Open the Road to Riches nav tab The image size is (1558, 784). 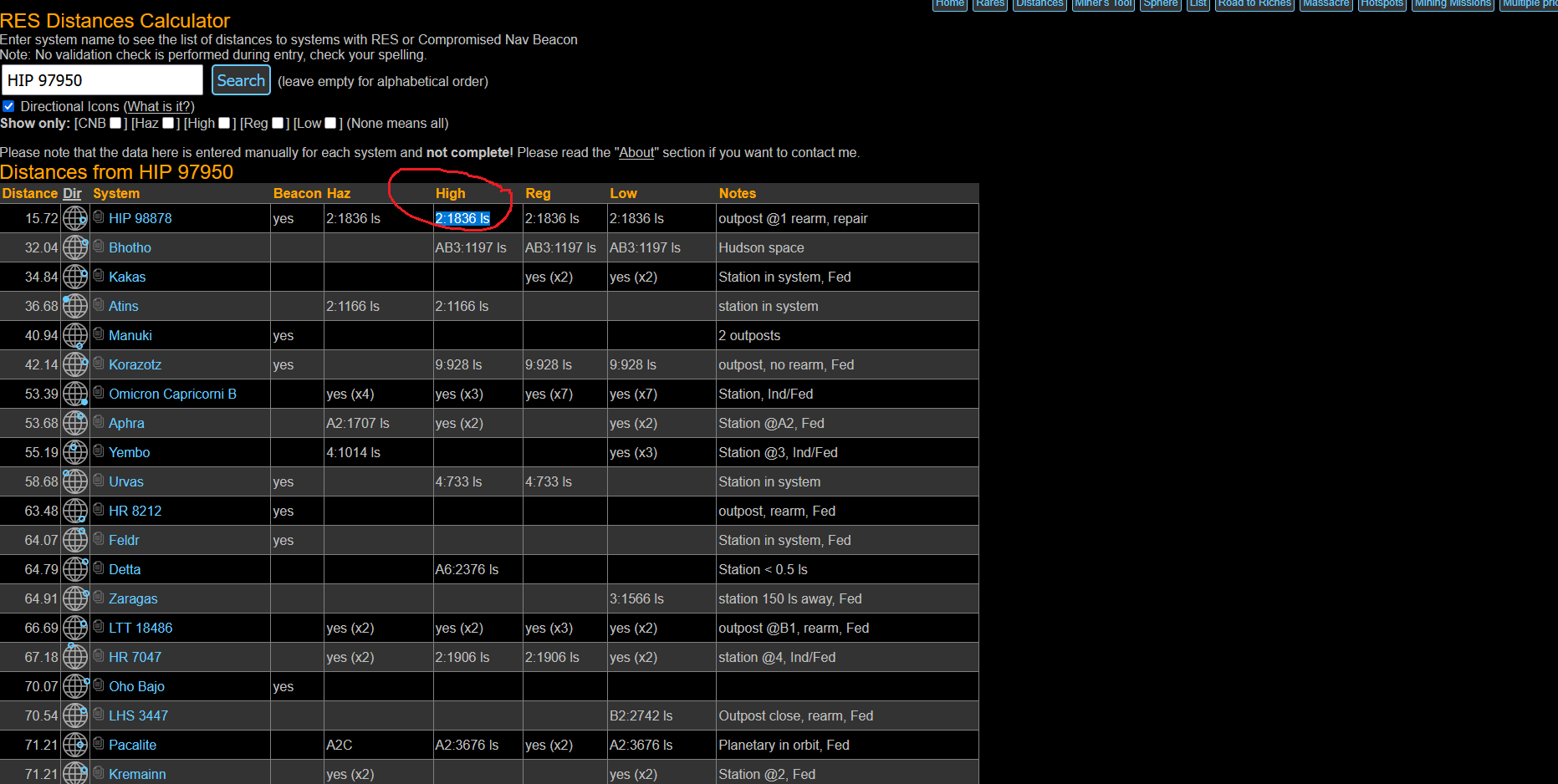[x=1254, y=4]
